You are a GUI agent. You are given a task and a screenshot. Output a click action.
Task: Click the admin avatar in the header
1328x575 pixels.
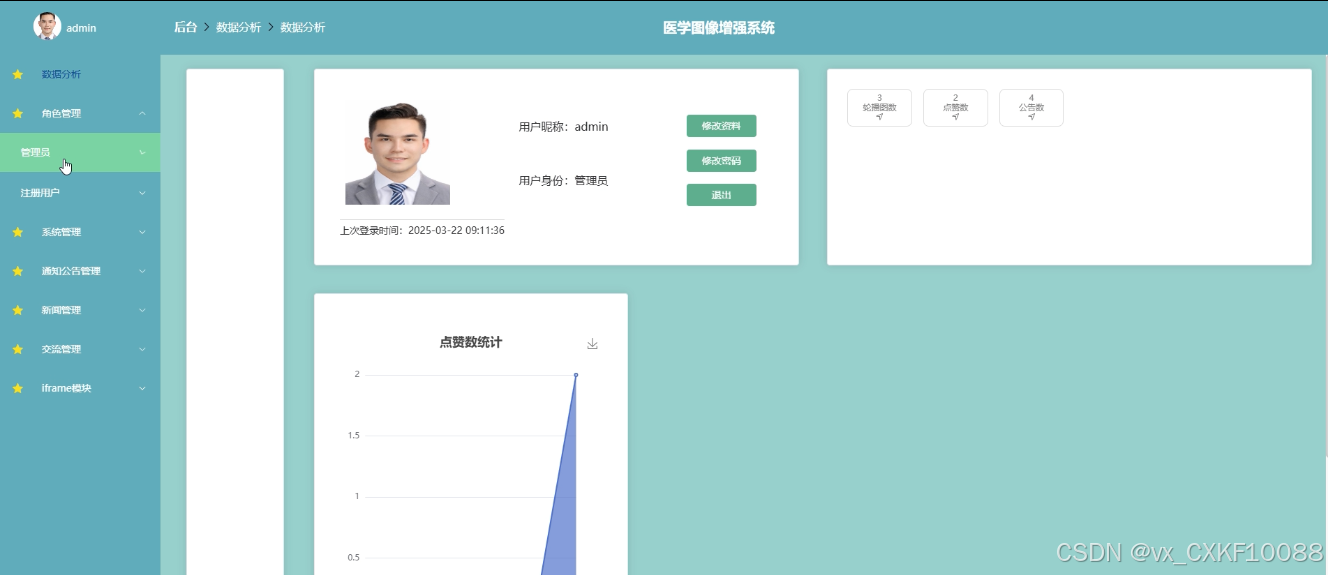click(x=47, y=27)
